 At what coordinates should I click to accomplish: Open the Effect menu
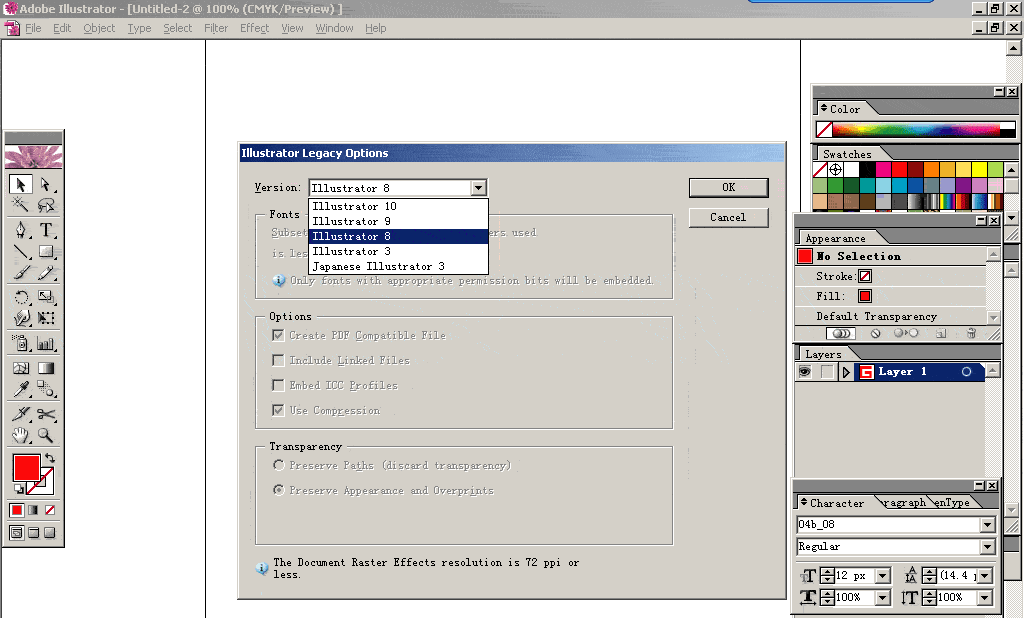(254, 28)
